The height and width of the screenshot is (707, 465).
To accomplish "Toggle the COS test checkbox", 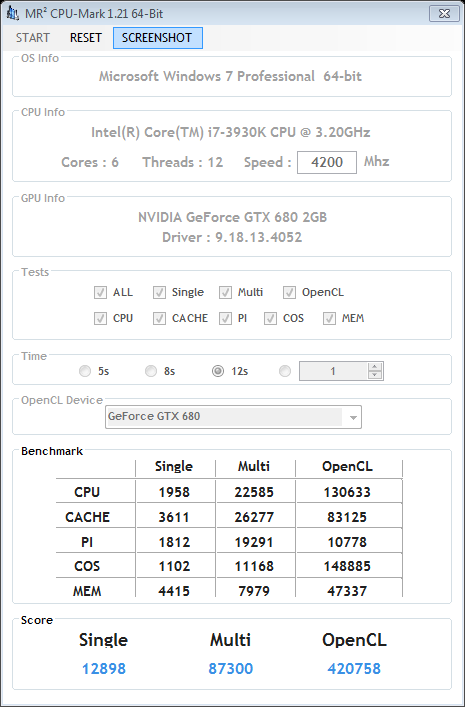I will coord(270,318).
